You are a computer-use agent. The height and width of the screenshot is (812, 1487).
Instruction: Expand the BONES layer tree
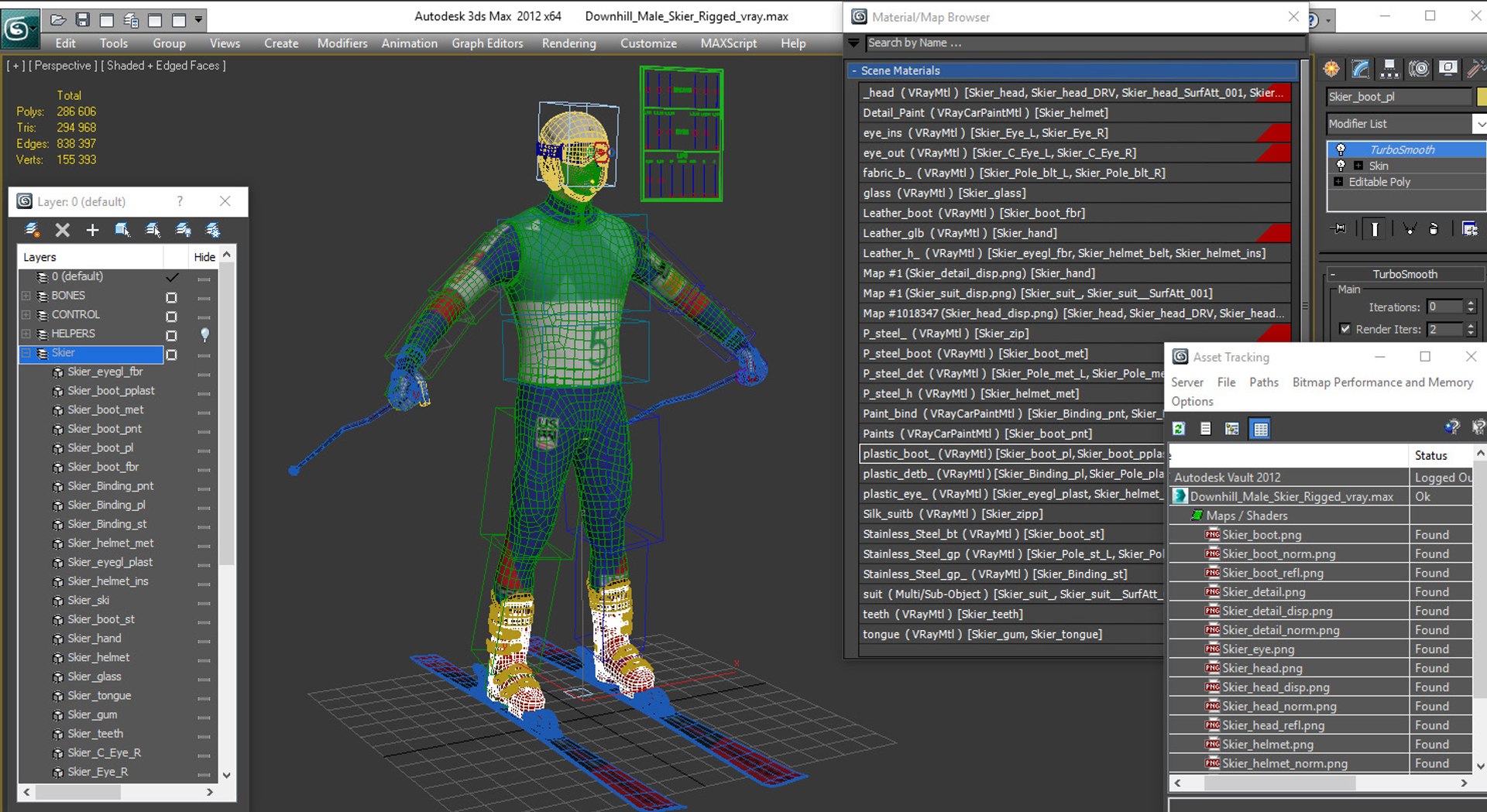[26, 296]
